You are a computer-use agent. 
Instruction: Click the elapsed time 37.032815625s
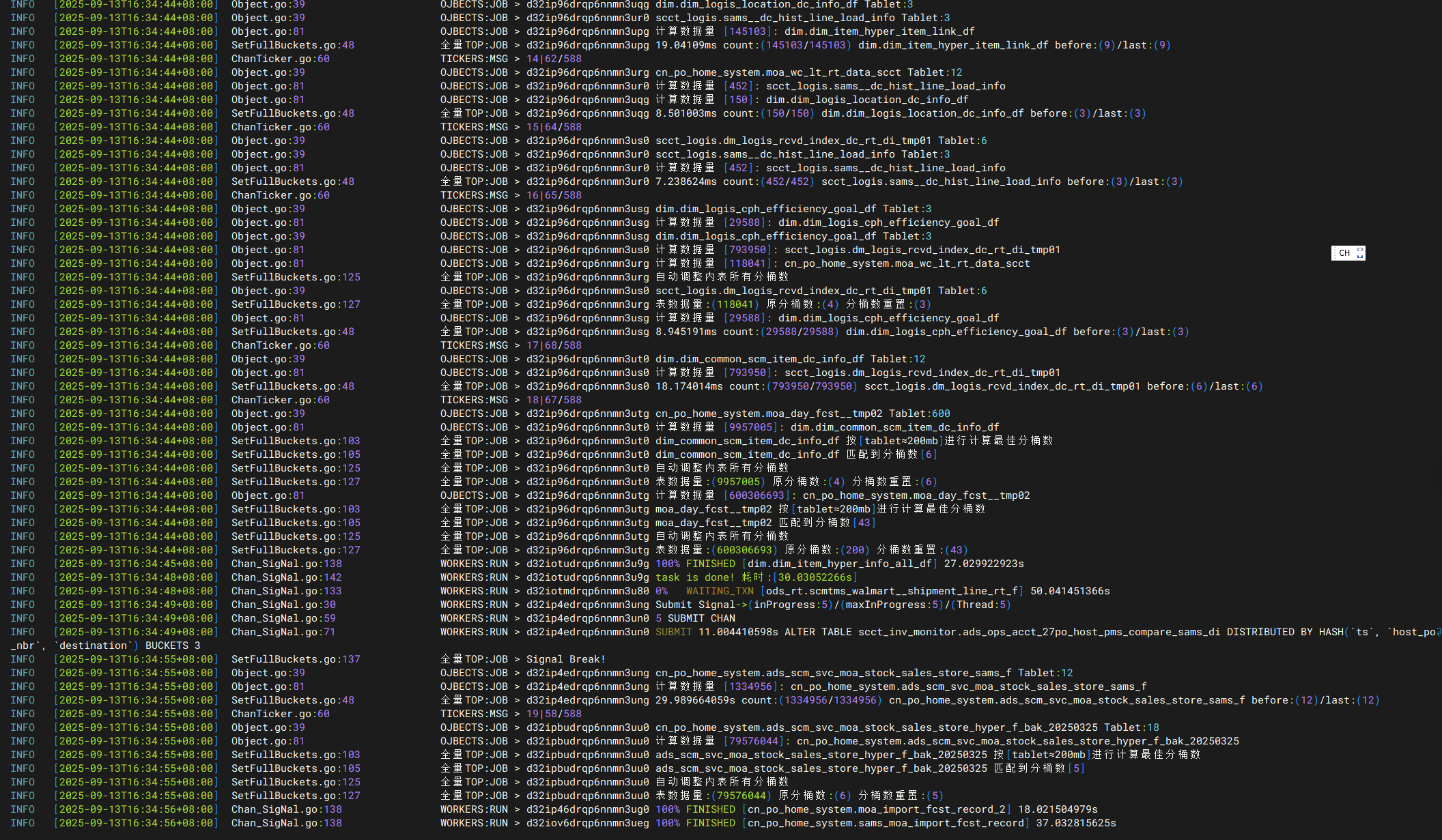(1076, 823)
